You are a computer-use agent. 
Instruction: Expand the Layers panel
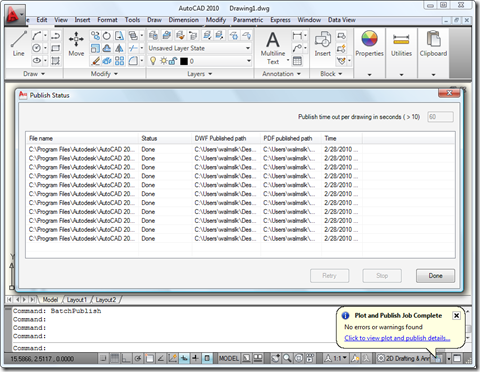click(199, 74)
